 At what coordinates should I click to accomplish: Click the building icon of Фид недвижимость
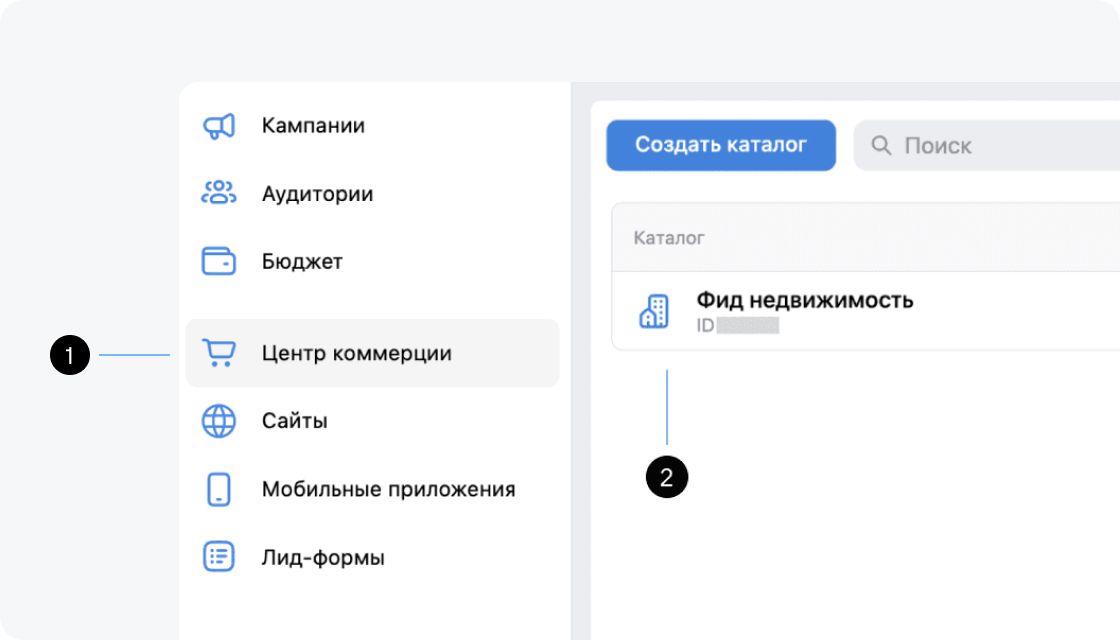(654, 311)
